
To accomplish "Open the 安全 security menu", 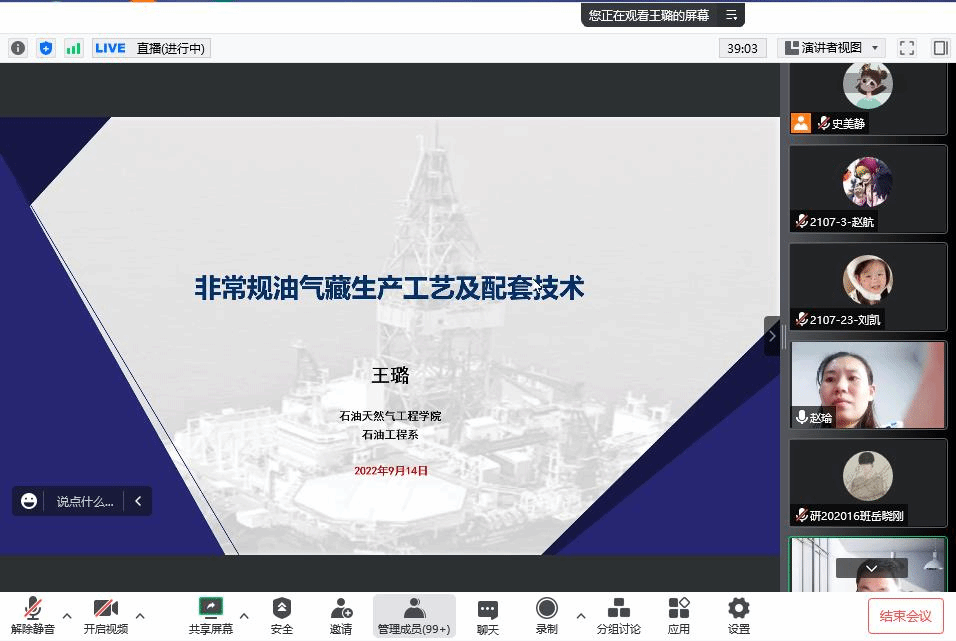I will click(x=282, y=616).
